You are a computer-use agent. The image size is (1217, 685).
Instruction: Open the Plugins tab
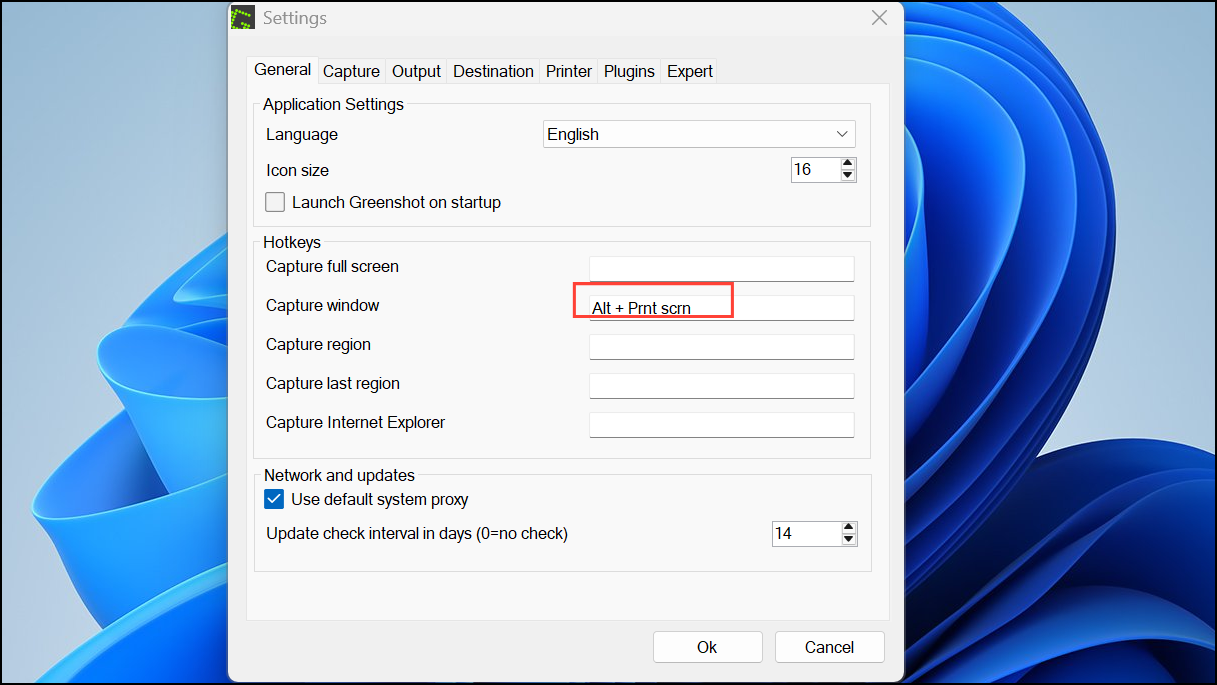pyautogui.click(x=629, y=71)
